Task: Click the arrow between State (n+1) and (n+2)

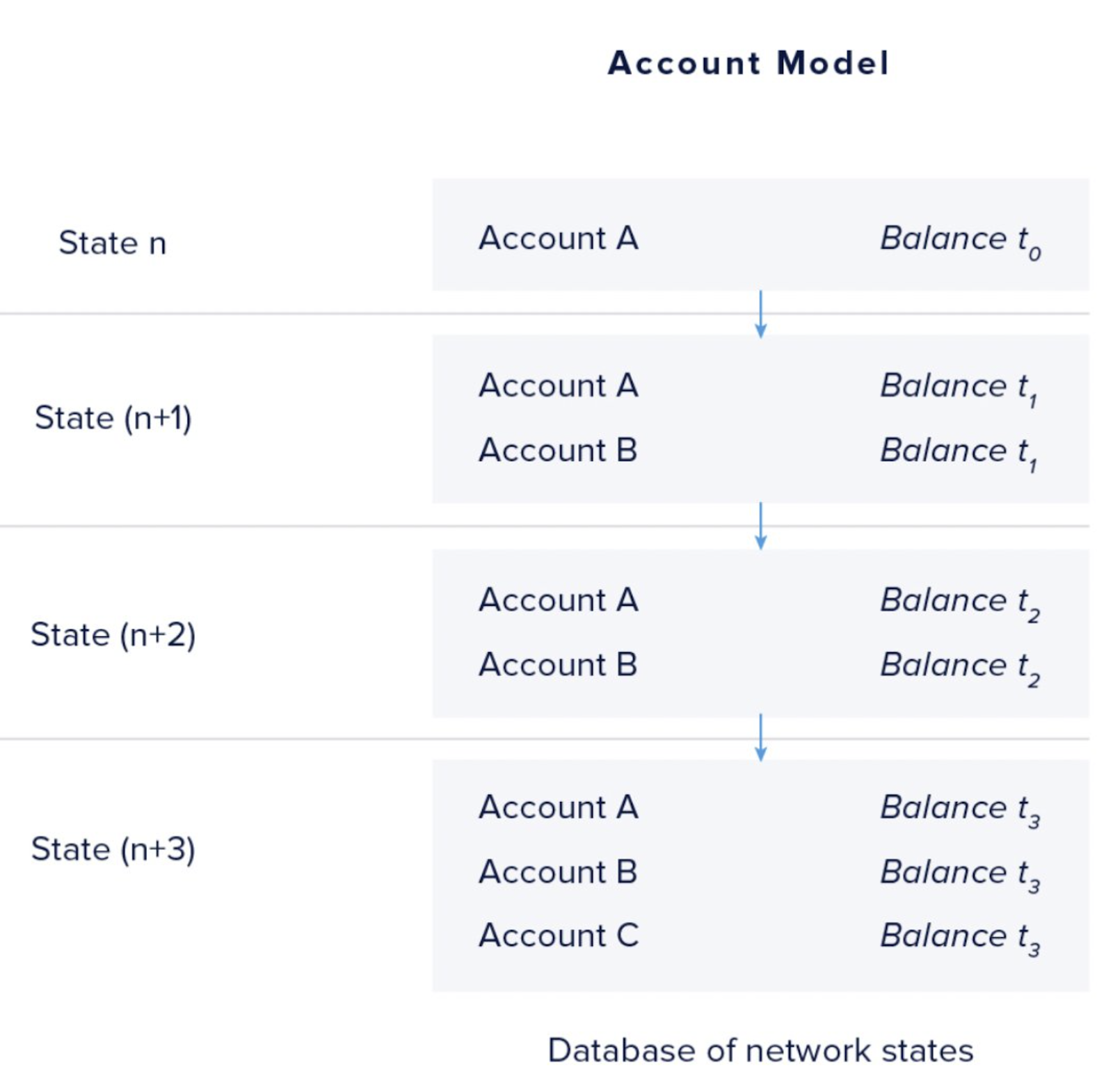Action: pyautogui.click(x=760, y=526)
